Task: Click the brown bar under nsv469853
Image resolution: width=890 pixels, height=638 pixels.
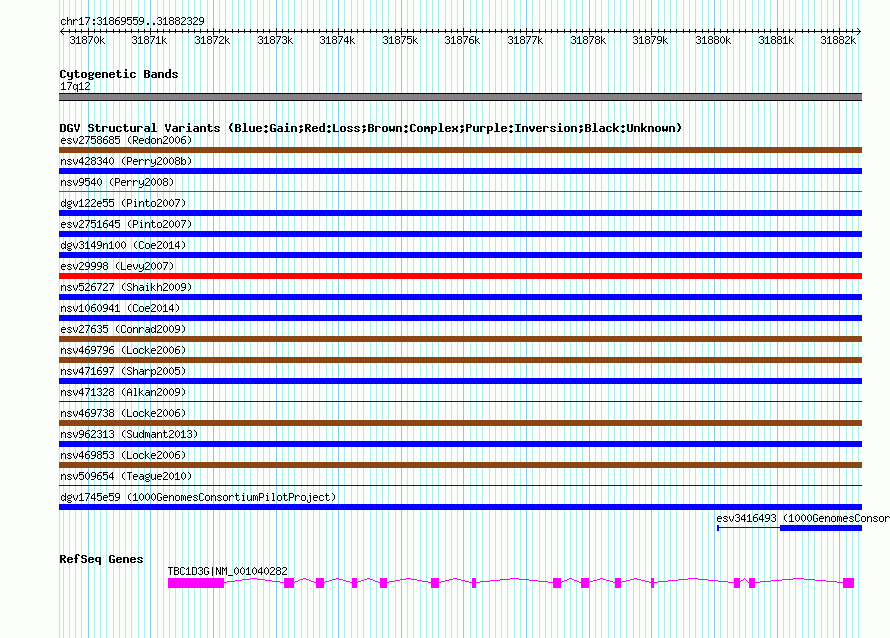Action: pos(460,465)
